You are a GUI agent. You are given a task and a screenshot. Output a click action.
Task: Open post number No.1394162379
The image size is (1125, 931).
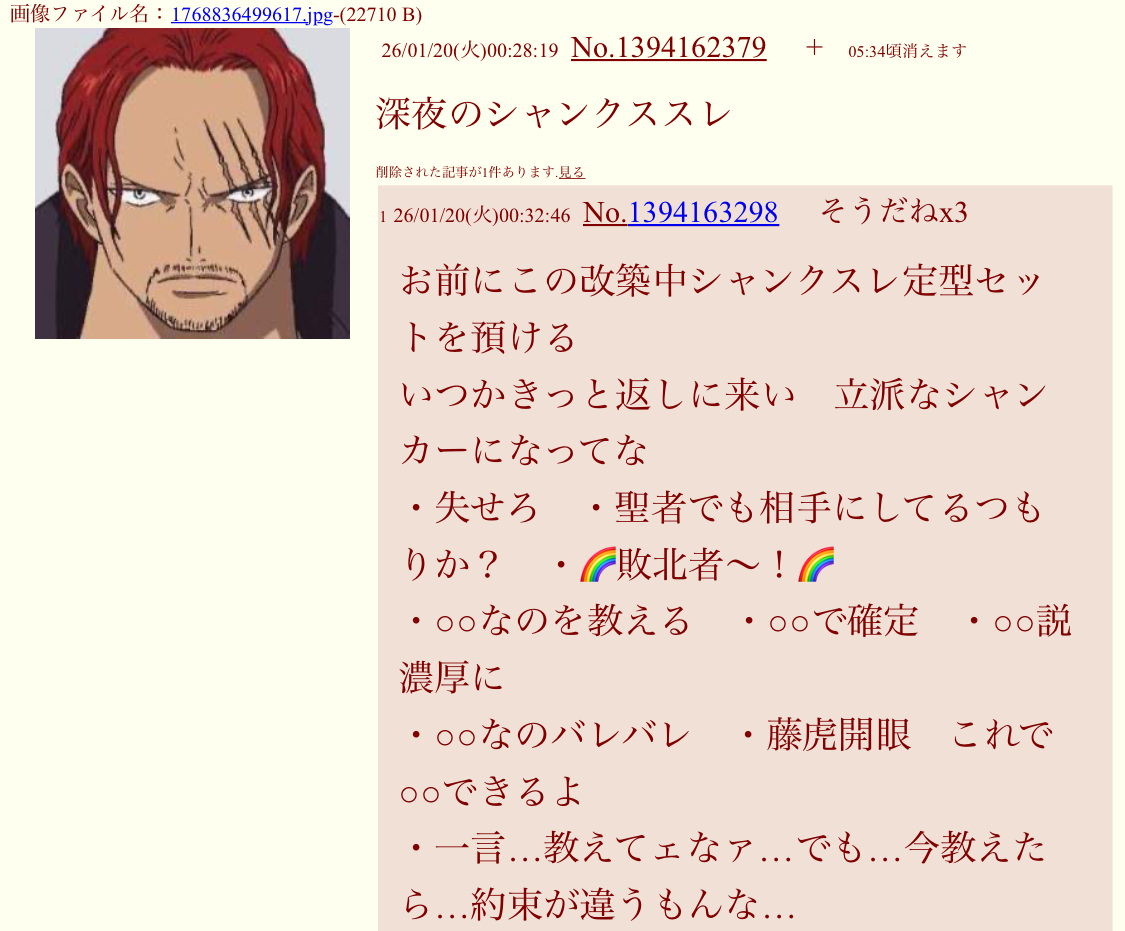pyautogui.click(x=668, y=48)
